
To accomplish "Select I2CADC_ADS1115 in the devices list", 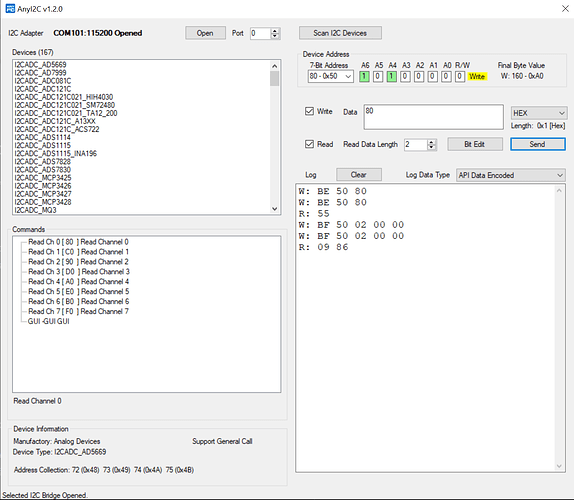I will pyautogui.click(x=42, y=145).
